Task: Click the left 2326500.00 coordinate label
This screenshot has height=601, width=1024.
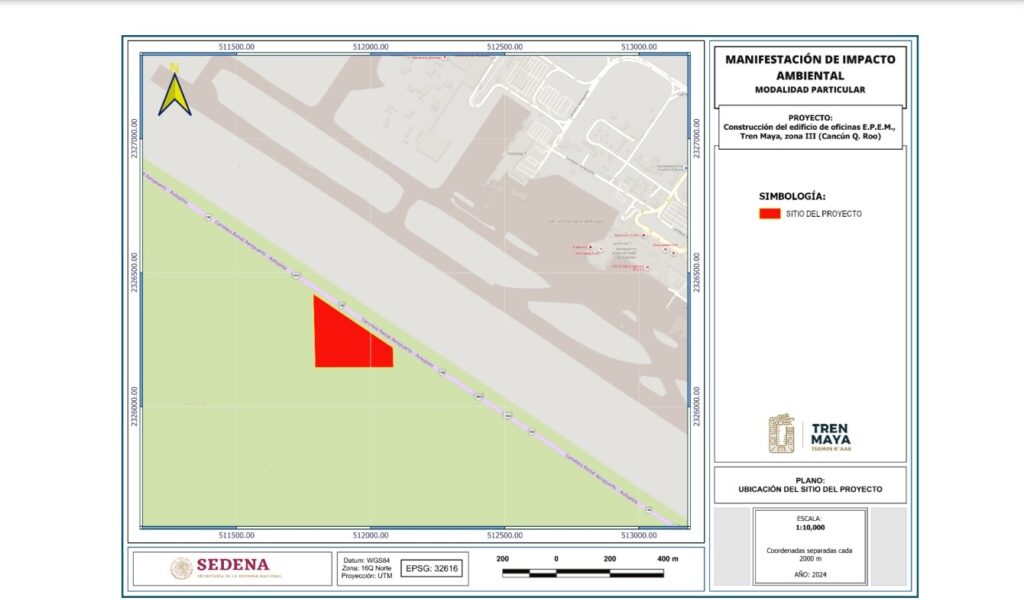Action: pyautogui.click(x=133, y=272)
